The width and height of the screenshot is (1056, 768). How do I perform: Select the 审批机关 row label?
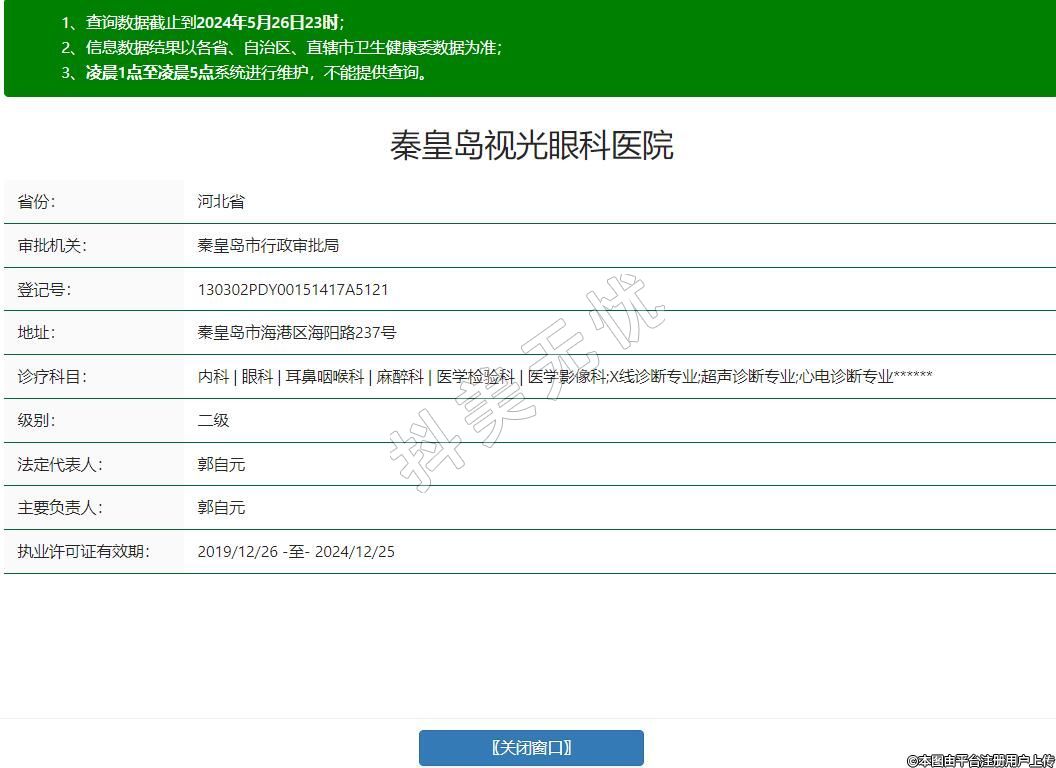coord(52,246)
